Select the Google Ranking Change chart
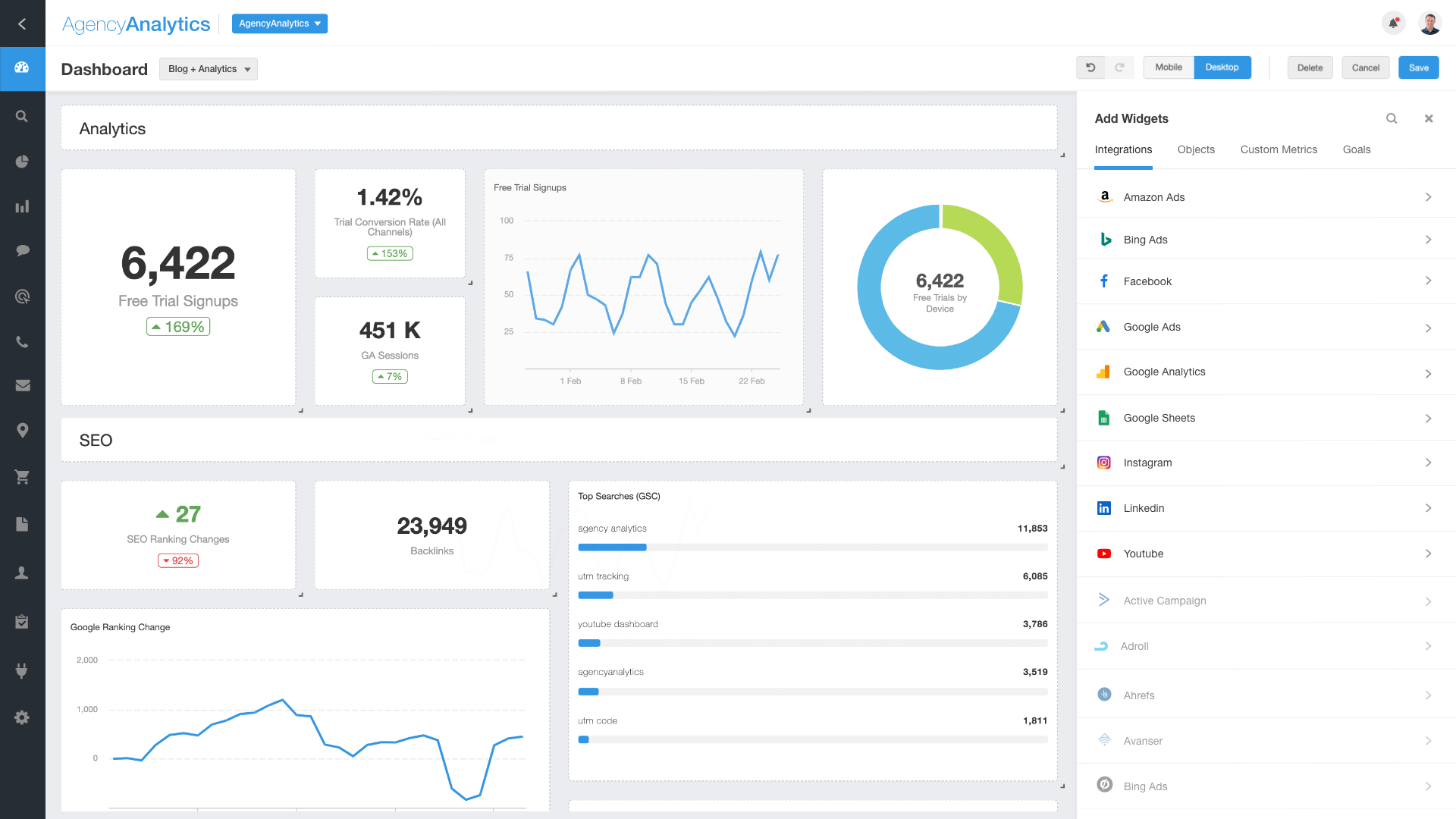This screenshot has width=1456, height=819. 305,711
